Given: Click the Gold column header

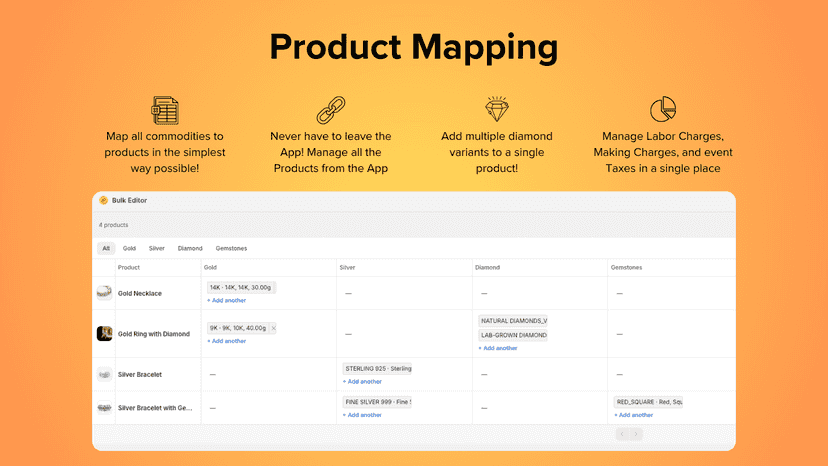Looking at the screenshot, I should tap(210, 267).
